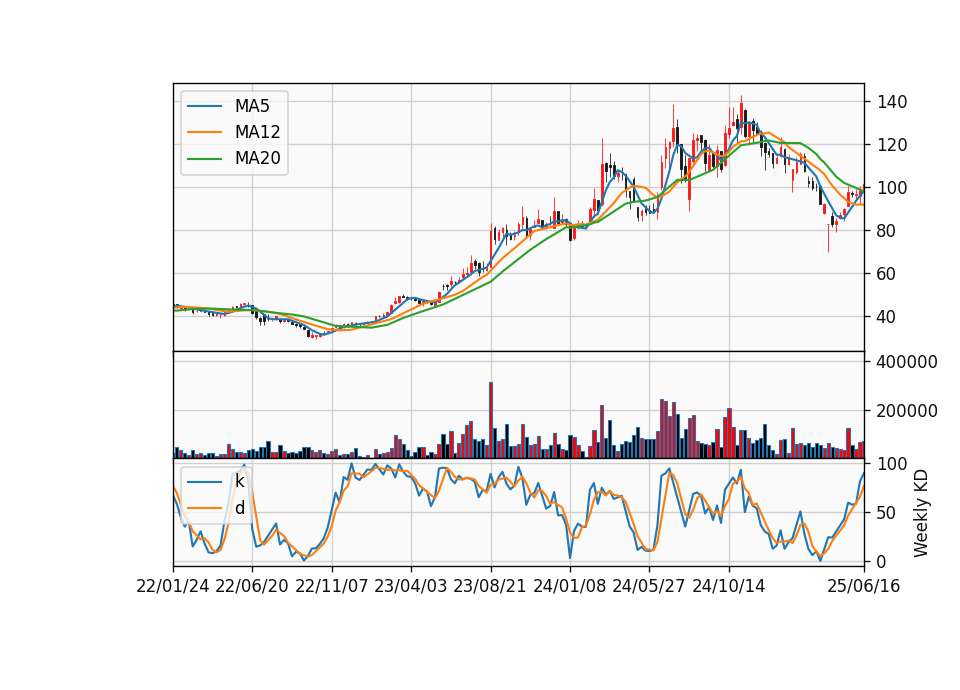Viewport: 960px width, 690px height.
Task: Click the 200000 volume axis label
Action: pyautogui.click(x=907, y=411)
